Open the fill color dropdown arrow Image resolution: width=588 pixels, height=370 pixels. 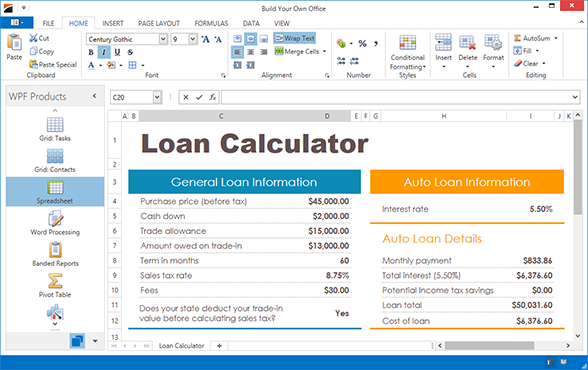[x=121, y=66]
